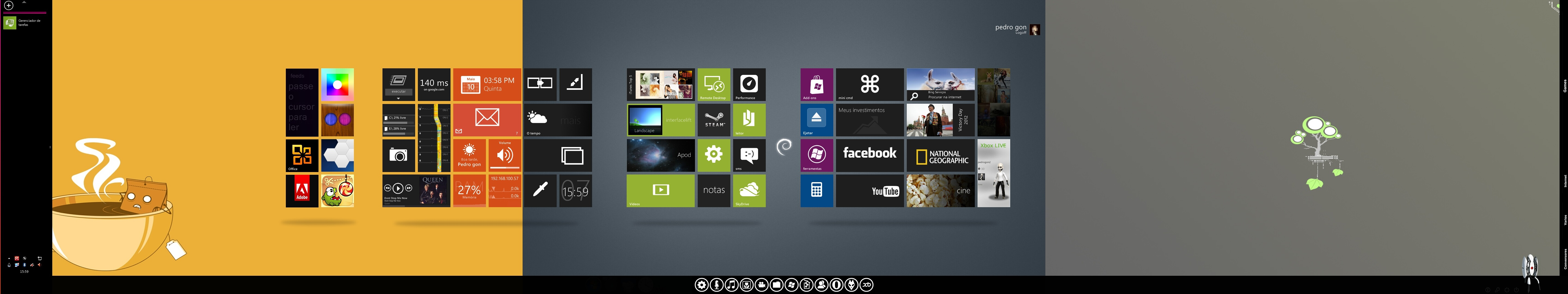Open the green settings gear tile
Screen dimensions: 1568x294
click(713, 155)
